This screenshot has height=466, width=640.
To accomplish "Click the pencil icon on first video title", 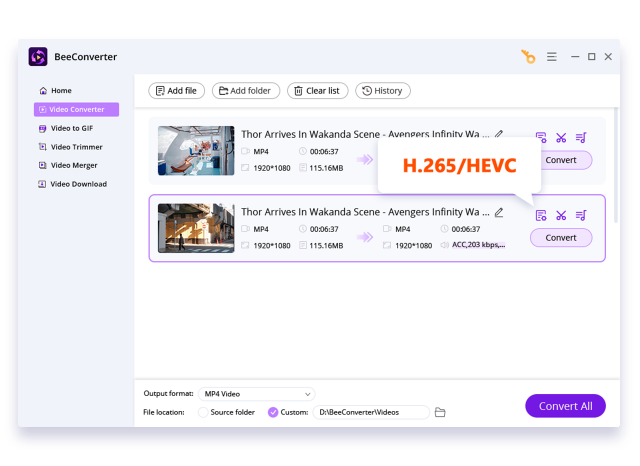I will coord(499,134).
